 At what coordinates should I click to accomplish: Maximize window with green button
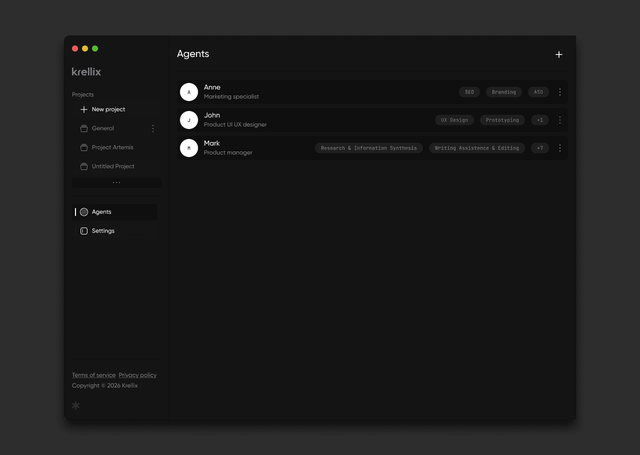95,49
